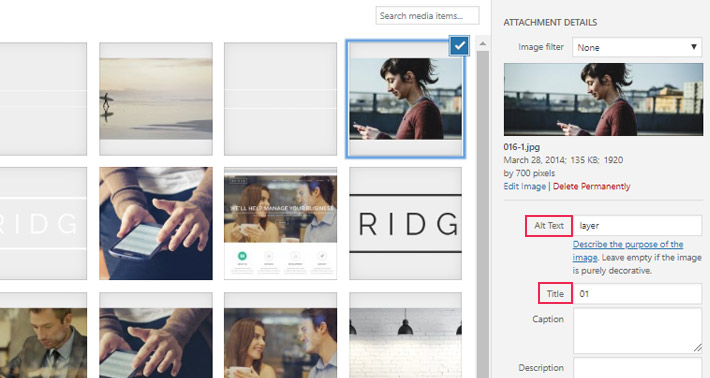This screenshot has height=378, width=710.
Task: Select the surfer on beach thumbnail
Action: pos(156,99)
